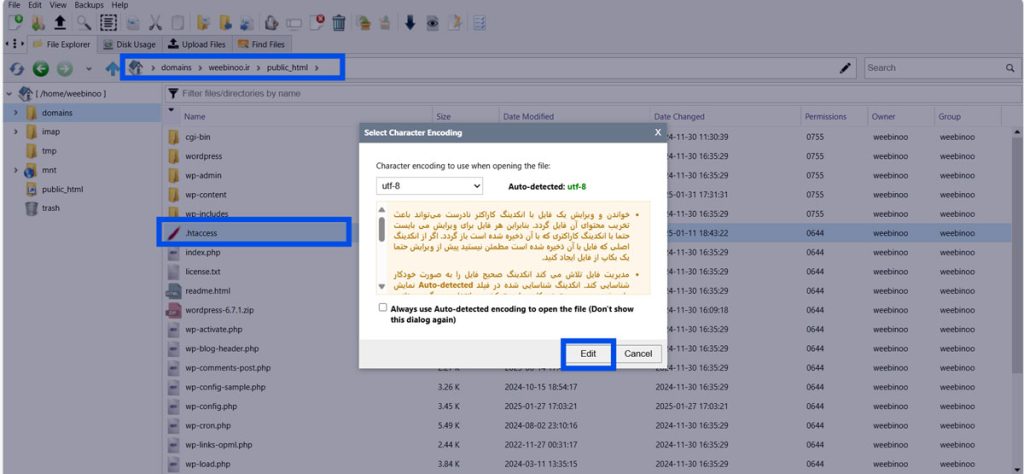Click the eye view icon in toolbar
The width and height of the screenshot is (1024, 474).
(x=432, y=23)
